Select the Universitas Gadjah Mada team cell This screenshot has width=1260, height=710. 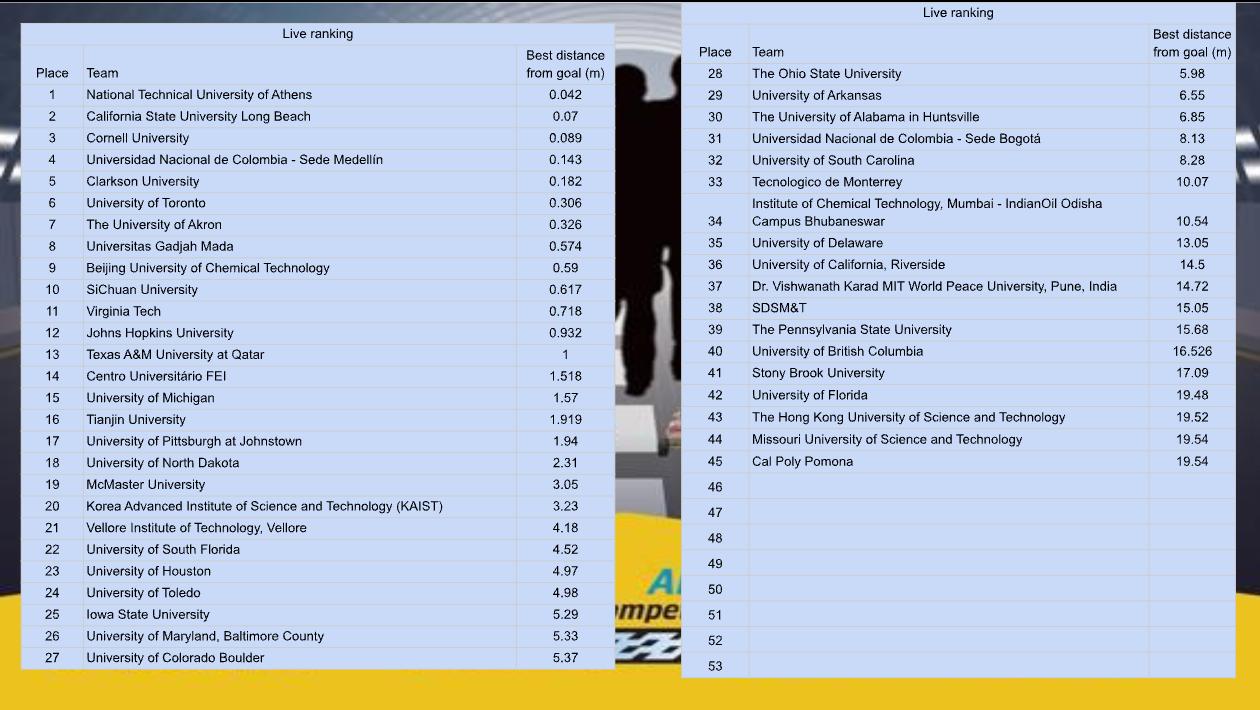pos(160,246)
